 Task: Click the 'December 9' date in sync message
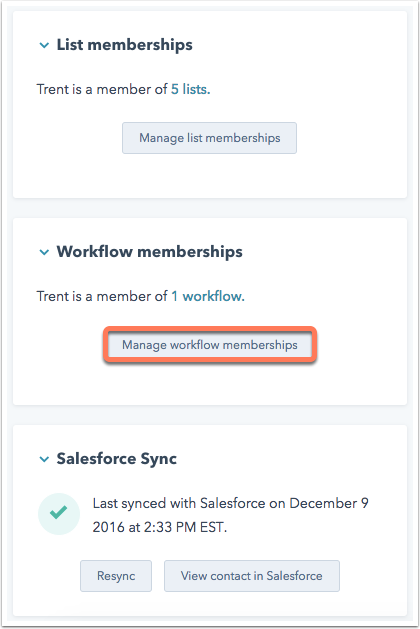tap(329, 503)
